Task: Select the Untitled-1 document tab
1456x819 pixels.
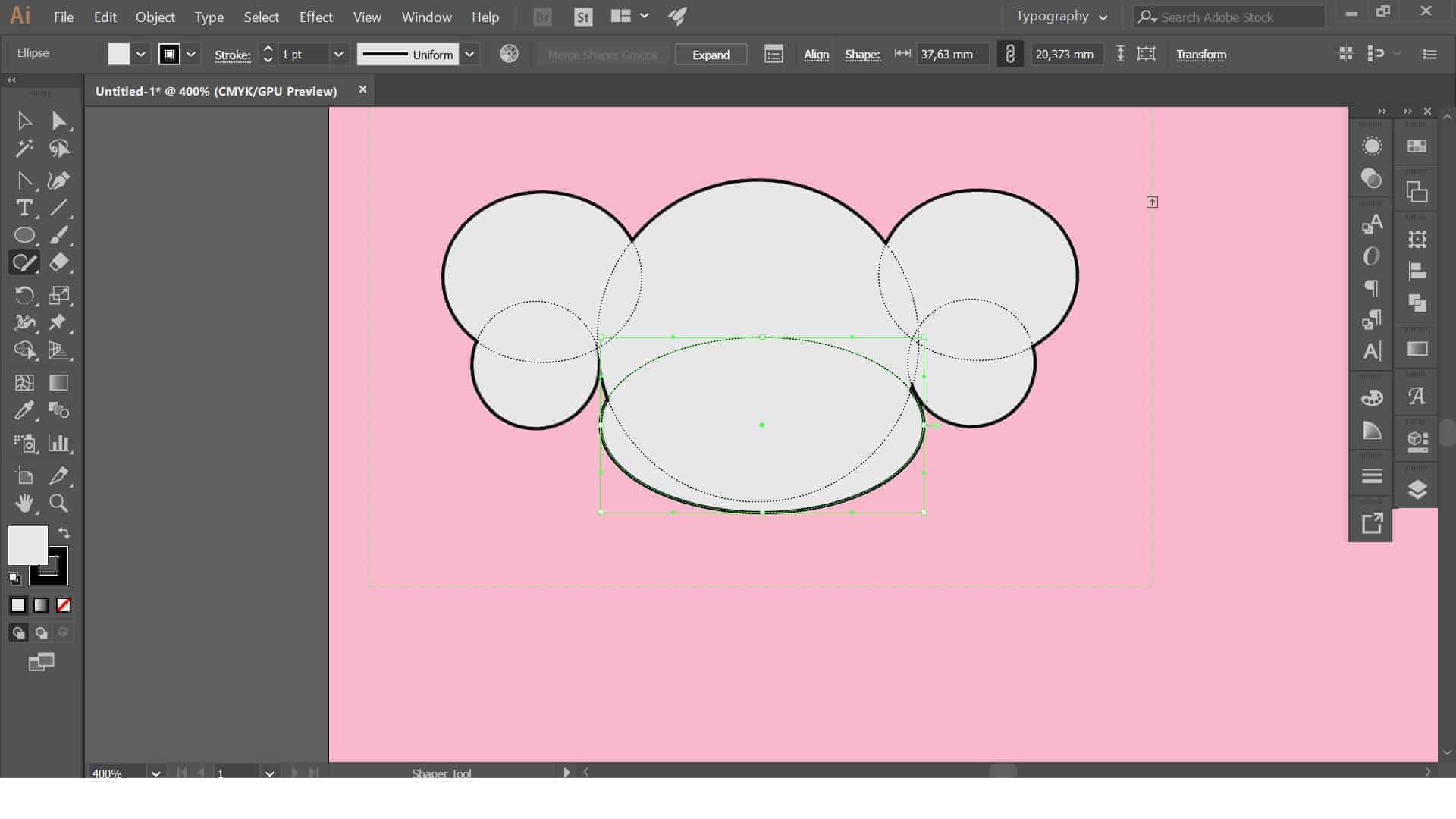Action: click(x=216, y=91)
